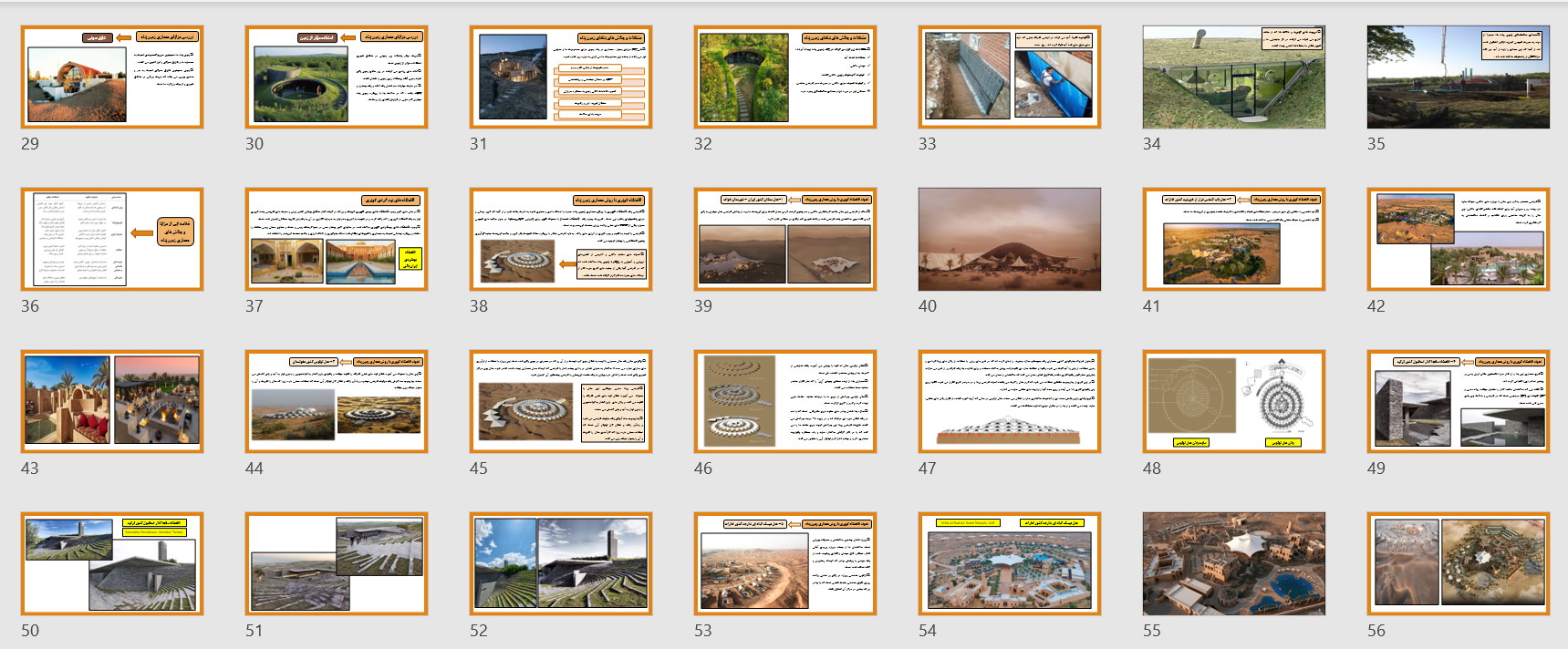Select slide 44 thumbnail

coord(337,401)
